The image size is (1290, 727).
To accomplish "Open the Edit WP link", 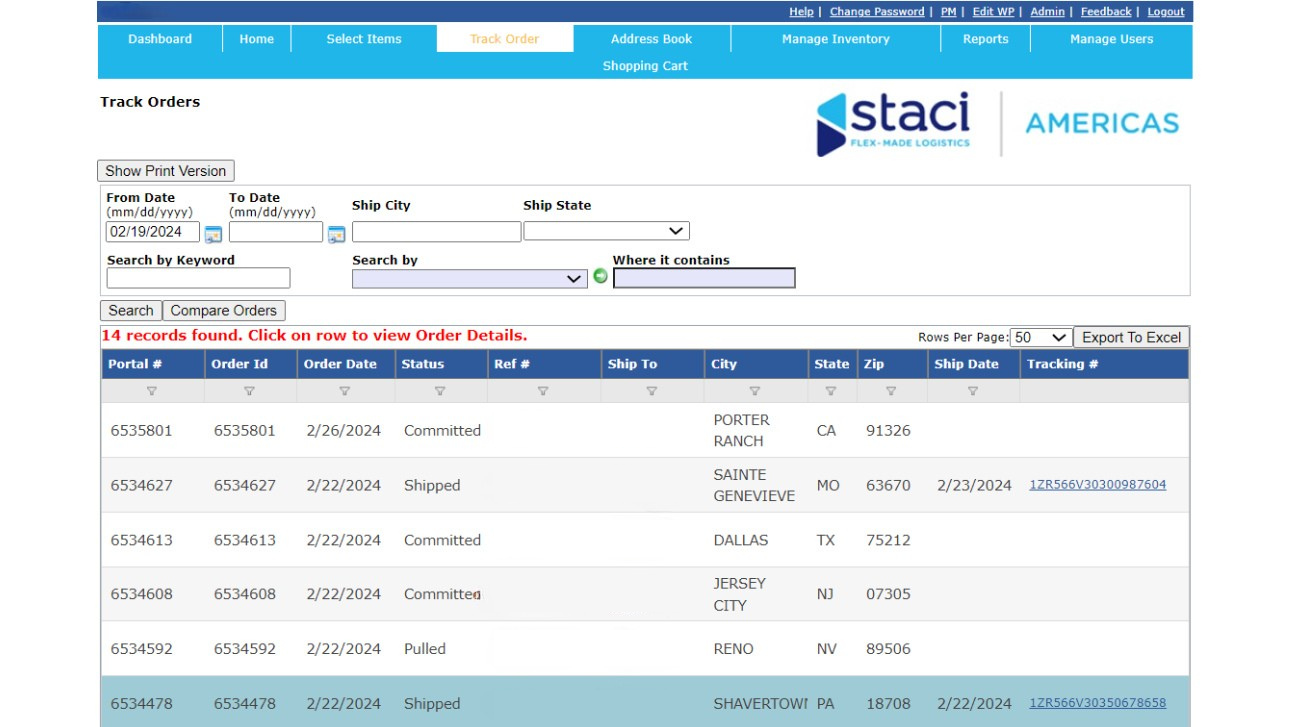I will [993, 12].
